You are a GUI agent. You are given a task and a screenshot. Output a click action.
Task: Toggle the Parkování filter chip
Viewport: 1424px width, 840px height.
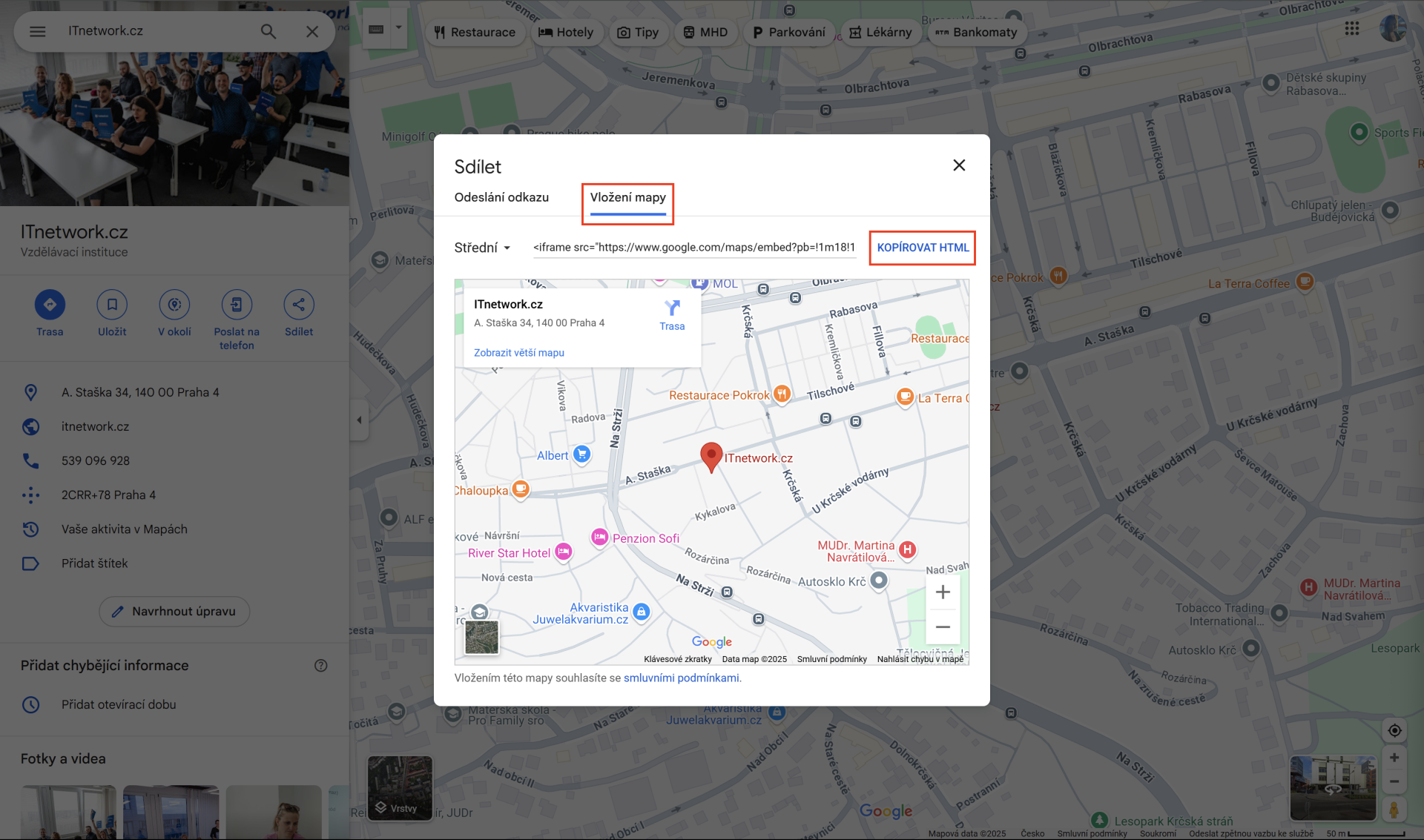pos(789,32)
